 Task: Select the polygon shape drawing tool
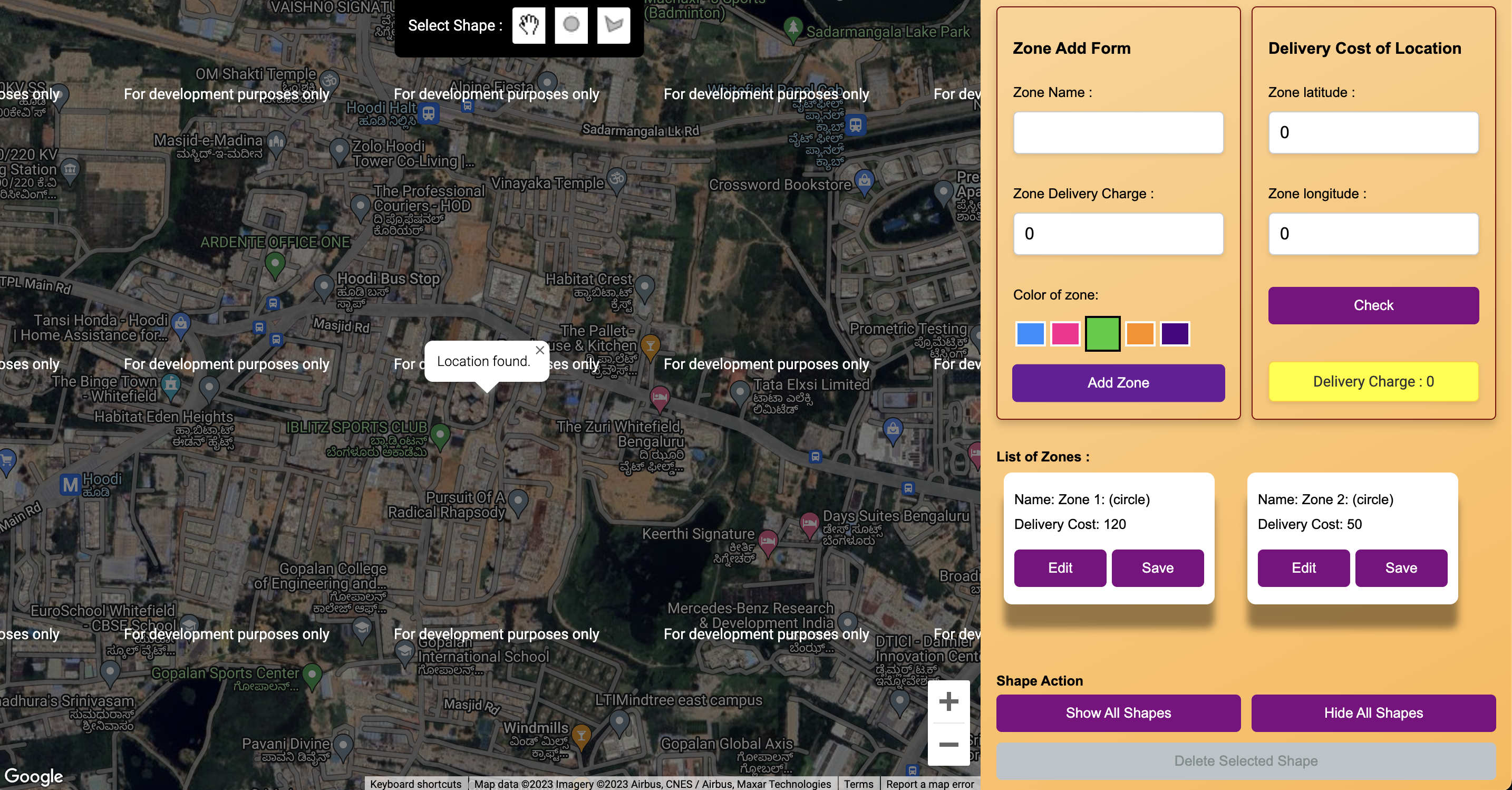[x=613, y=25]
